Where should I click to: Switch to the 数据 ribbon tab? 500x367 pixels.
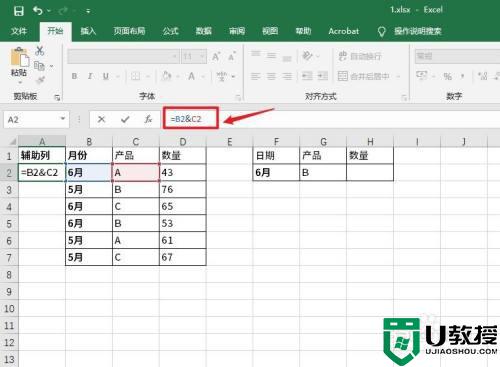(x=204, y=31)
